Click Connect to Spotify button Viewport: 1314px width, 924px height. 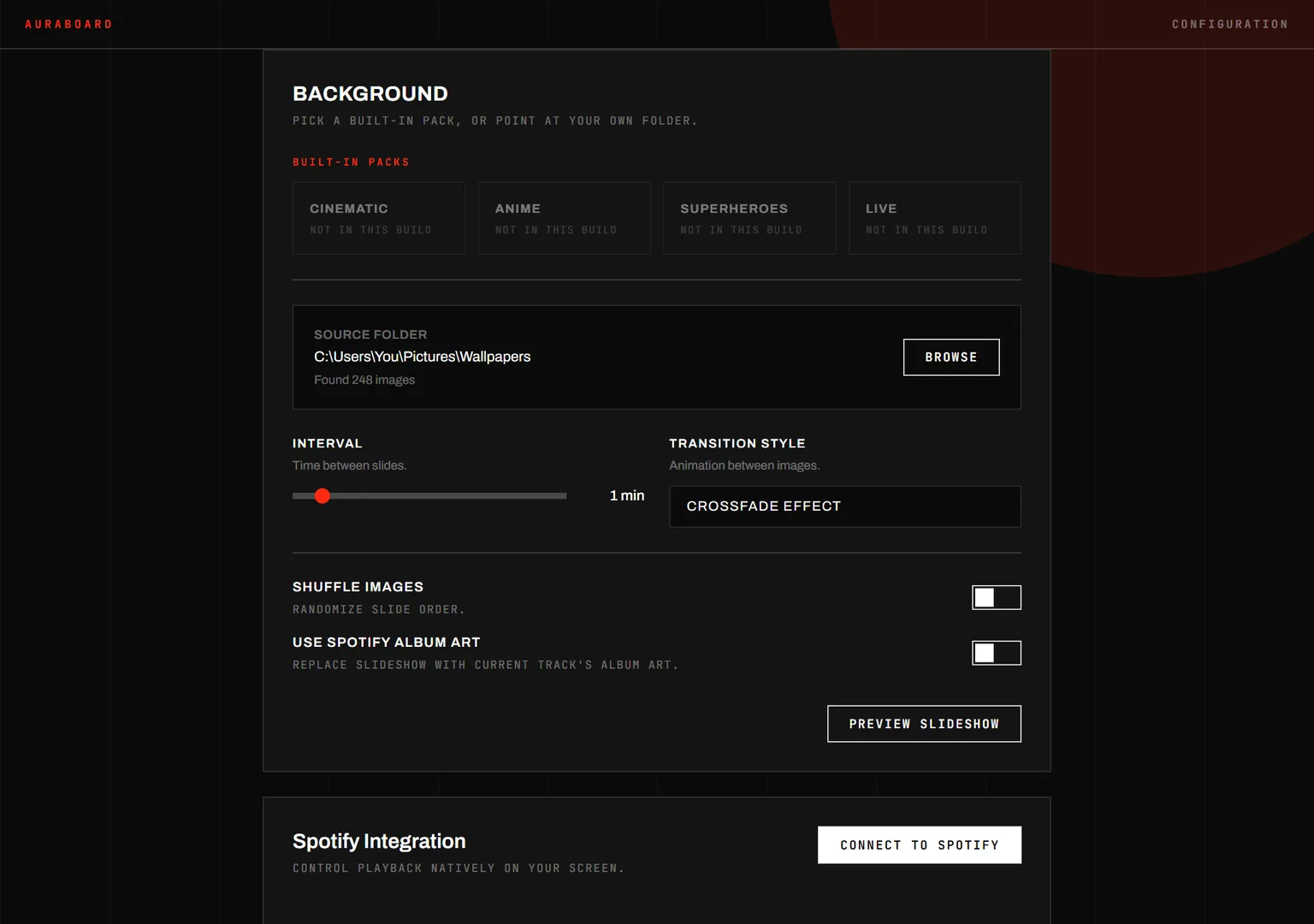point(920,844)
